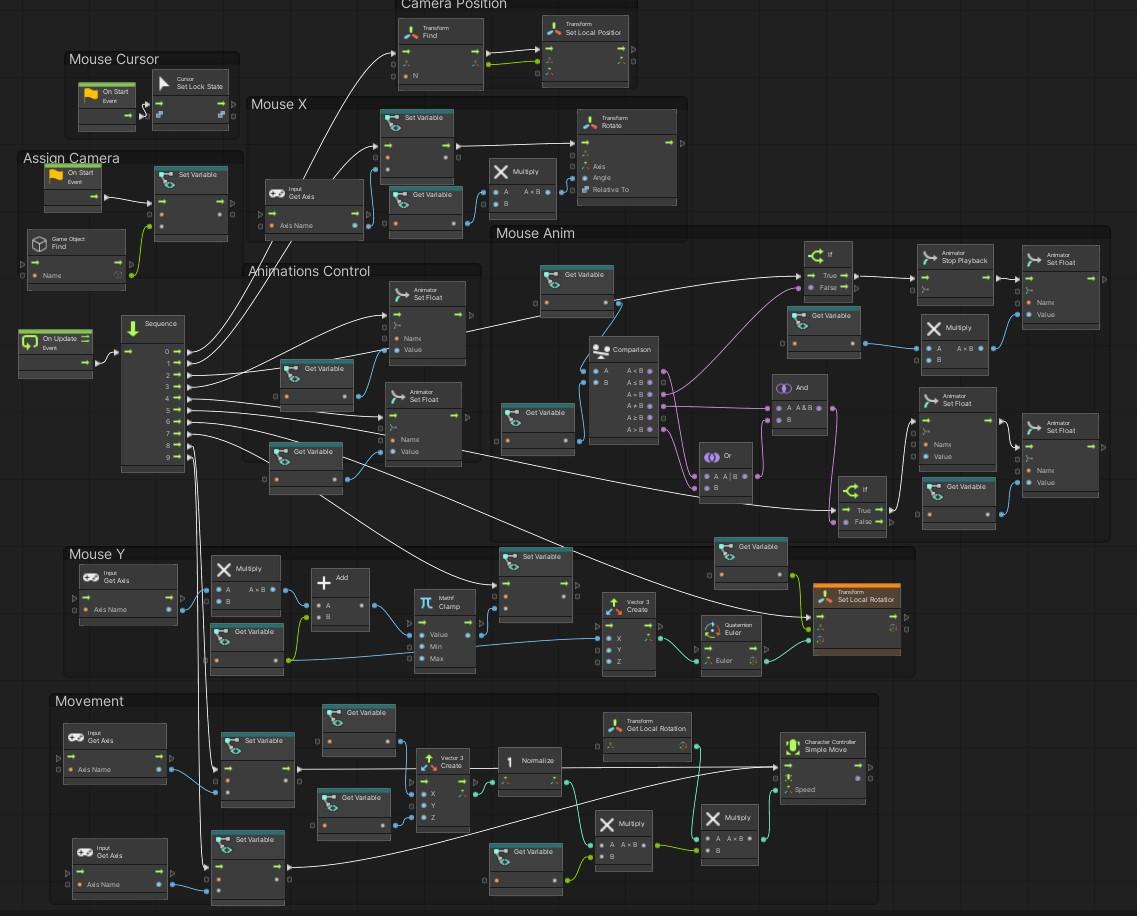Select the Mouse Anim group title

click(535, 234)
